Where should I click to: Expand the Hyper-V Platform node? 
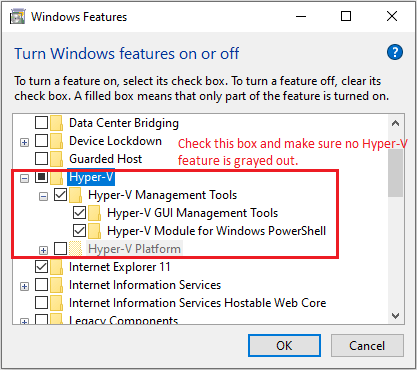pyautogui.click(x=43, y=250)
